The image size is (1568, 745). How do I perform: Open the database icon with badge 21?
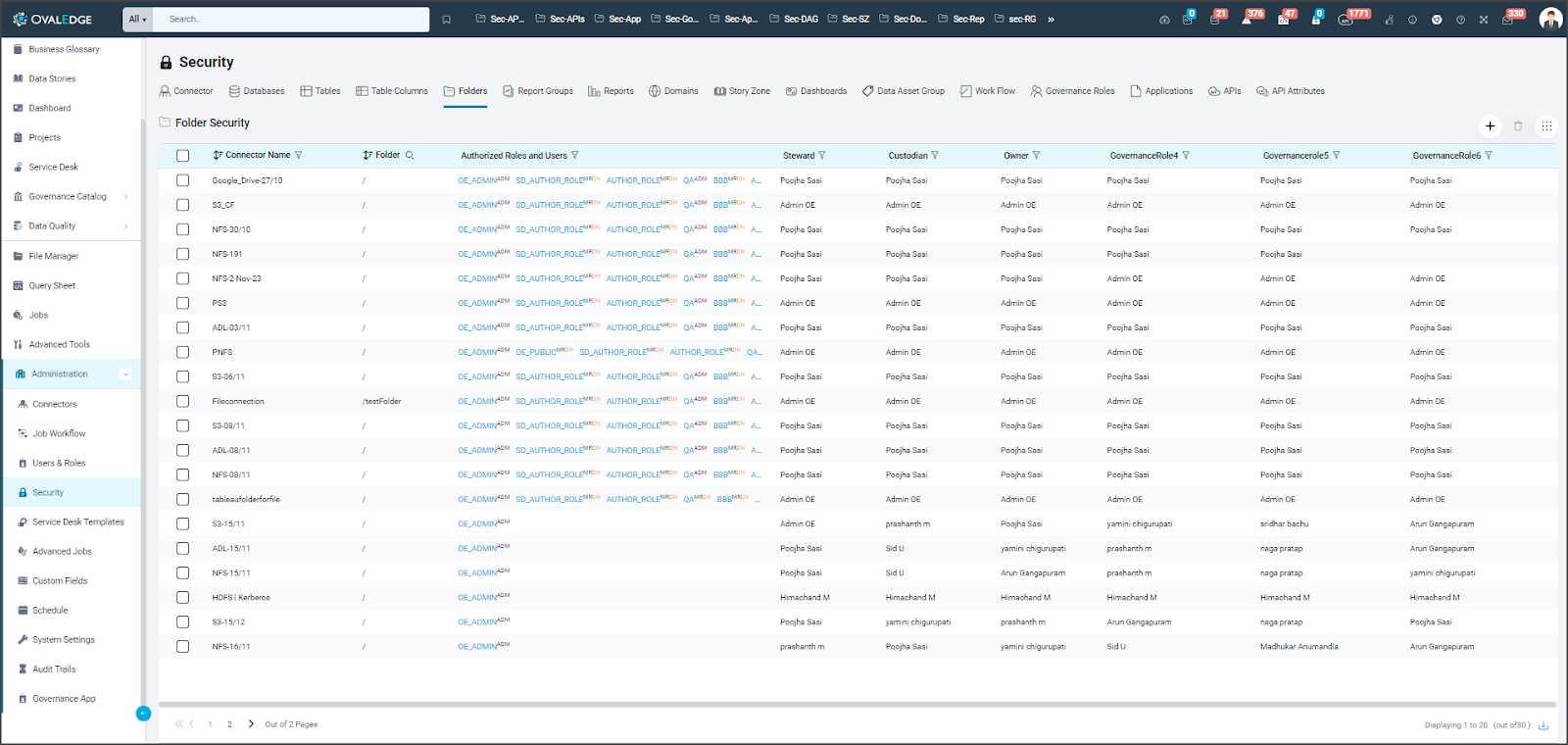pos(1215,19)
